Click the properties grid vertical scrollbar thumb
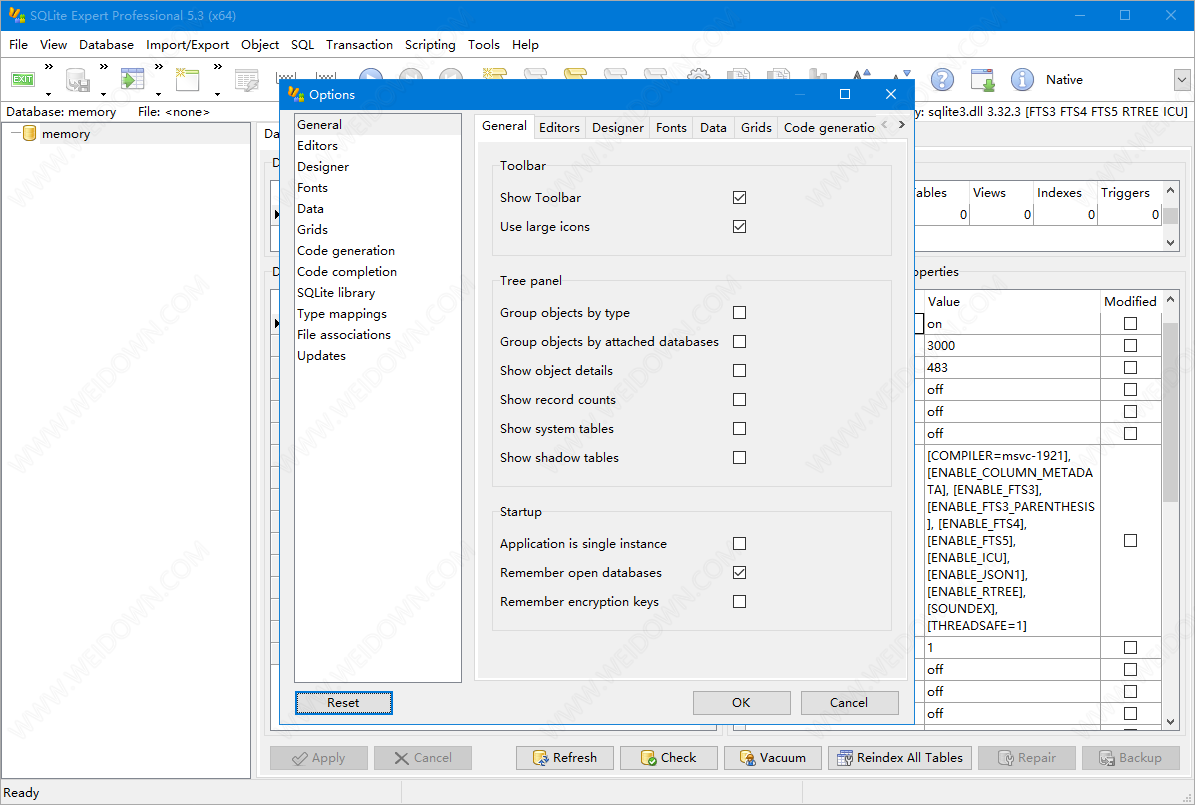 [1171, 412]
